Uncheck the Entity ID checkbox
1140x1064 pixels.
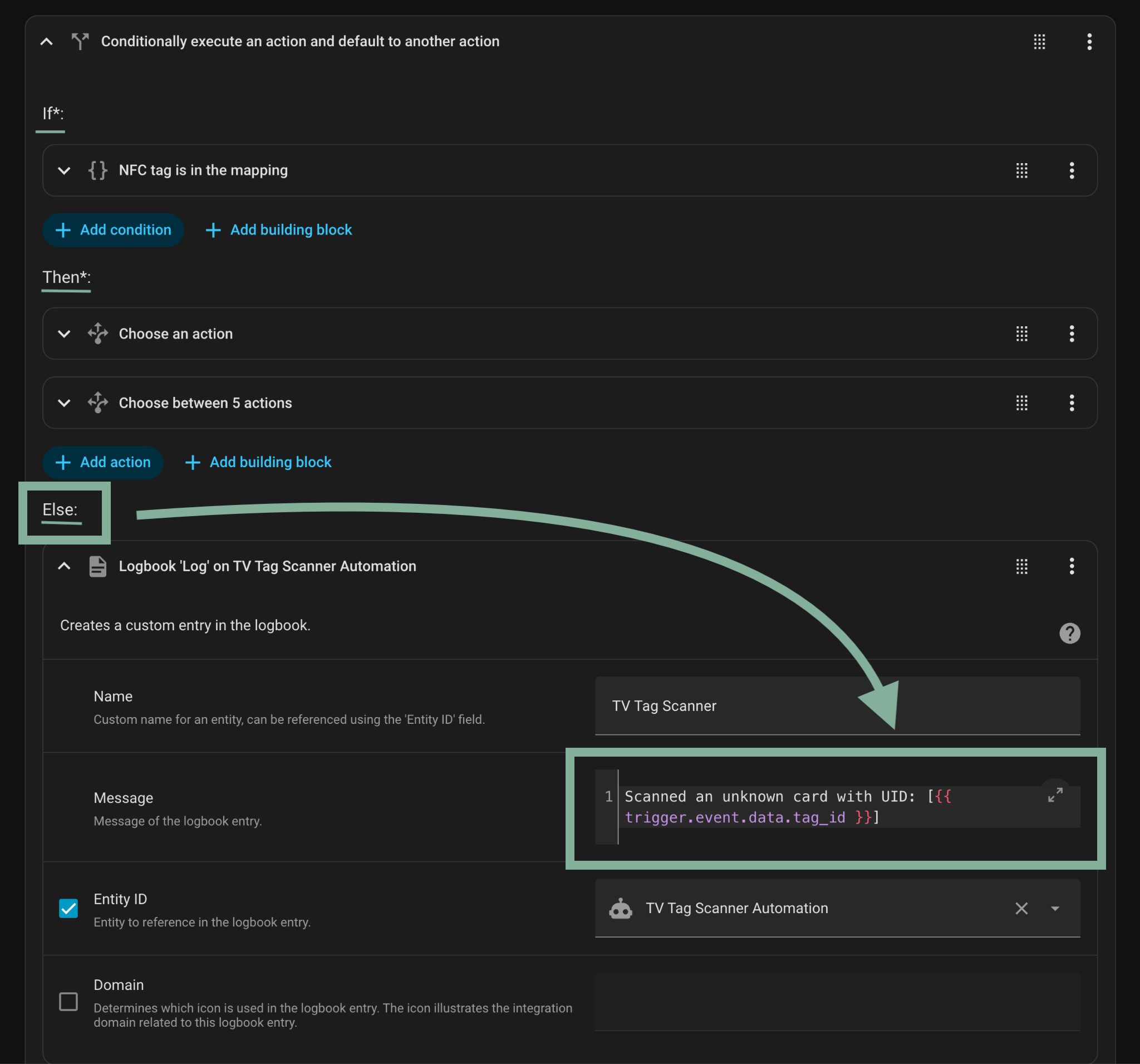click(68, 908)
